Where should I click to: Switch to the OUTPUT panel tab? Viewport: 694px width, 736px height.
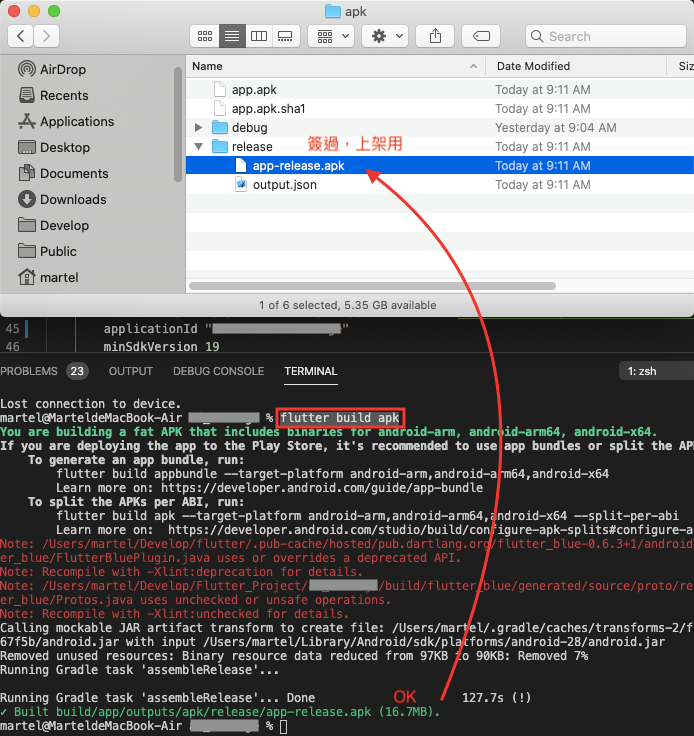tap(130, 371)
